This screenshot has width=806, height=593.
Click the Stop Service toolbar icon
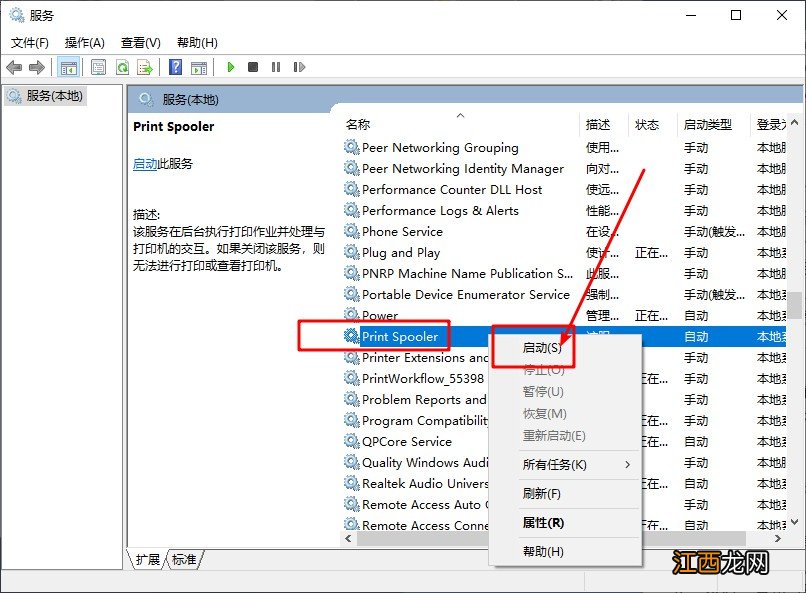pos(254,67)
